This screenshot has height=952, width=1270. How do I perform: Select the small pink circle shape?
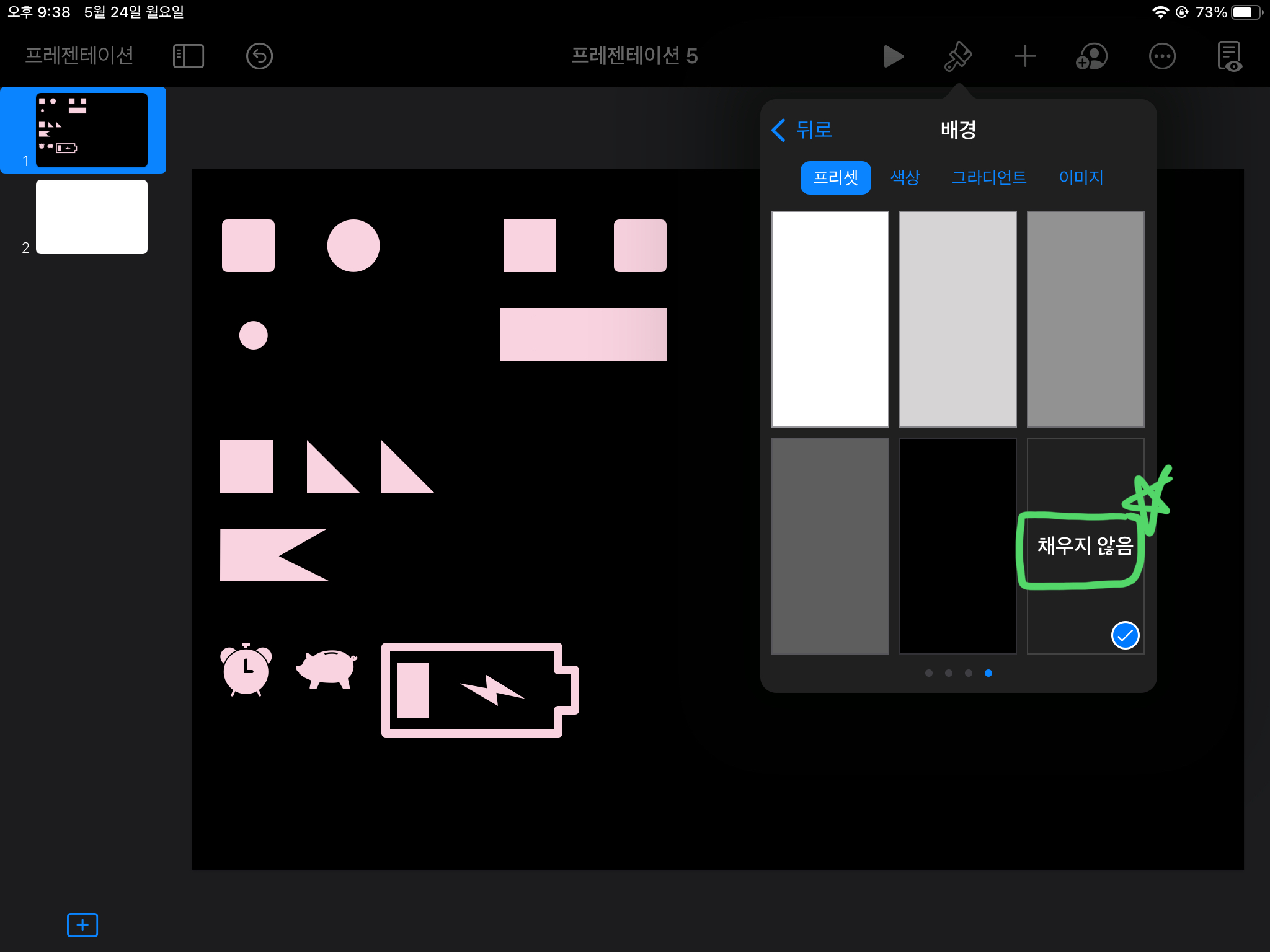pos(254,335)
